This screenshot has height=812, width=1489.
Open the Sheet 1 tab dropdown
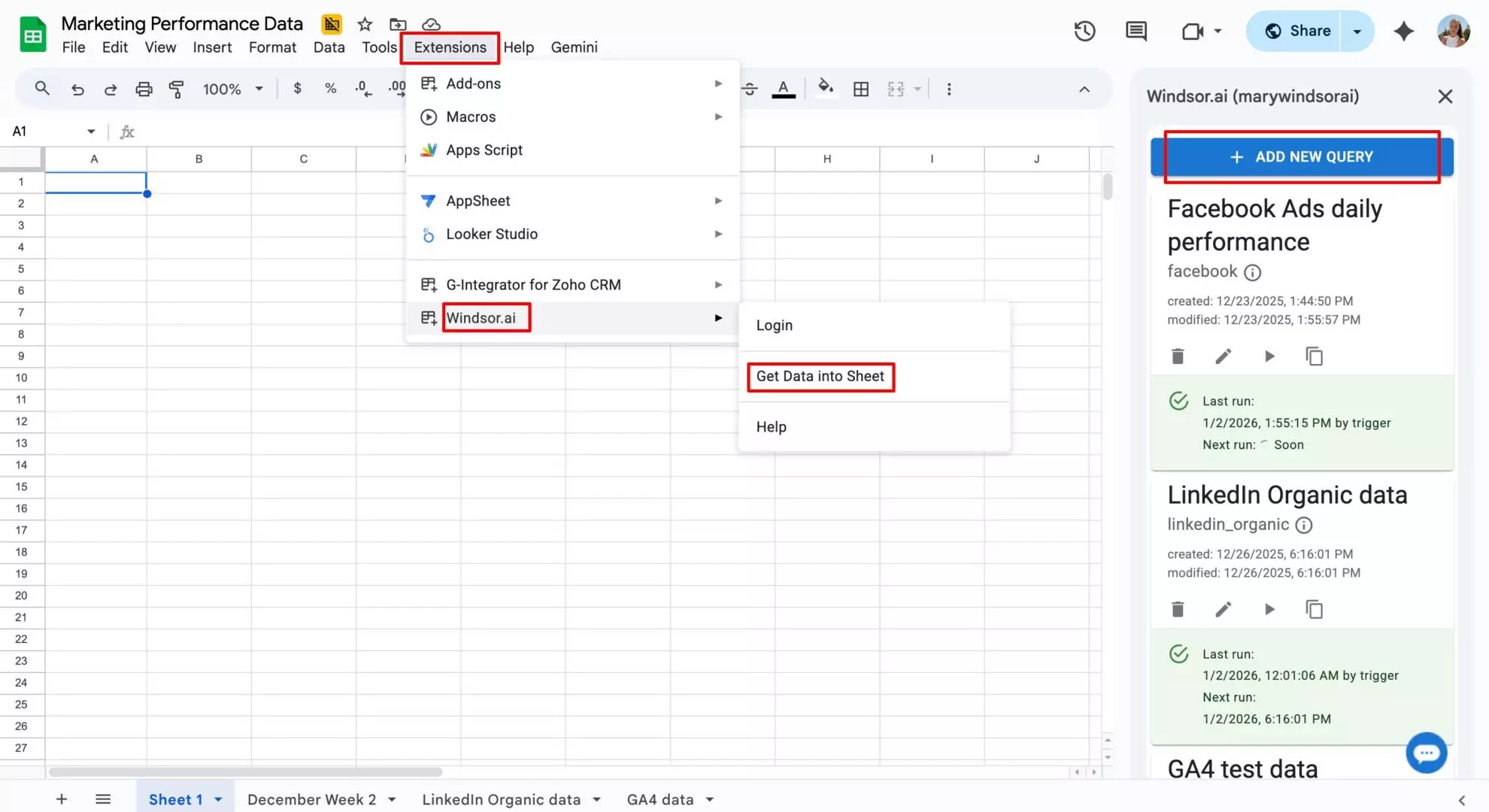click(218, 798)
